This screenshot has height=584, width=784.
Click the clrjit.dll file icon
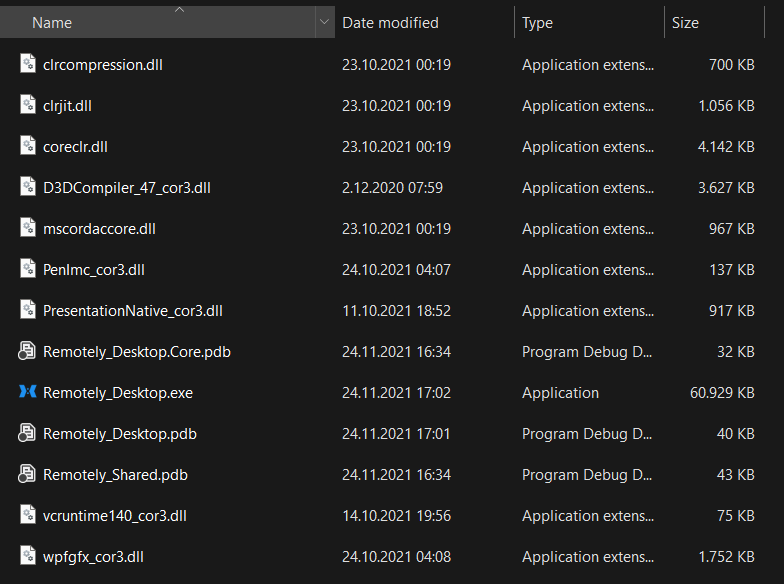(28, 104)
